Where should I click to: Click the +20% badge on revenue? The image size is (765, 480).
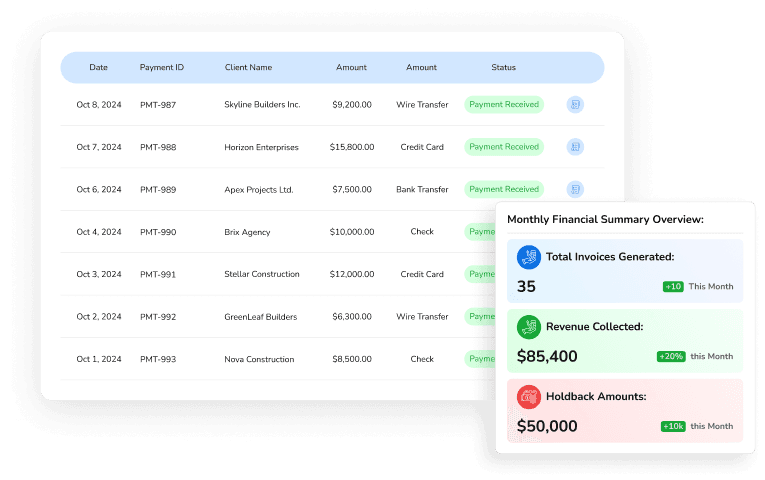point(671,357)
